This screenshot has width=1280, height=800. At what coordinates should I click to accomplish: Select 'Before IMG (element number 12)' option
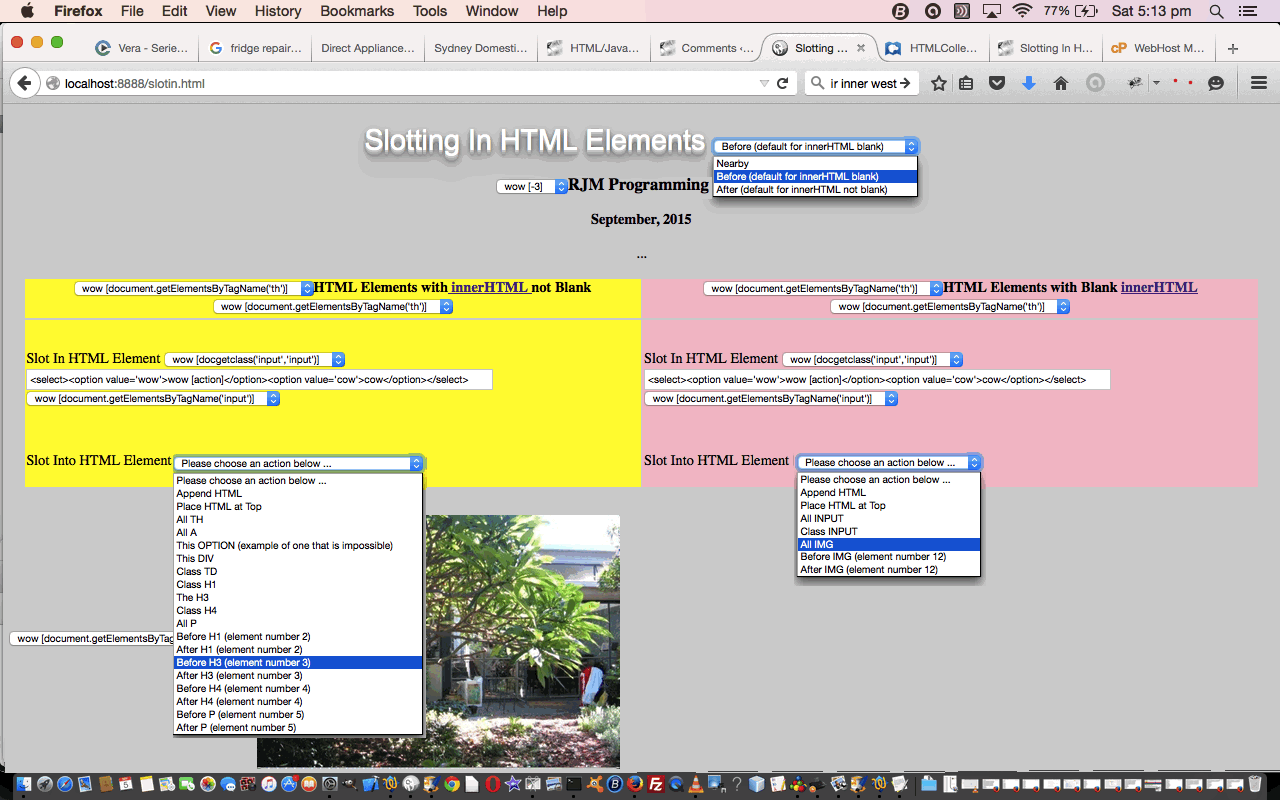tap(872, 557)
